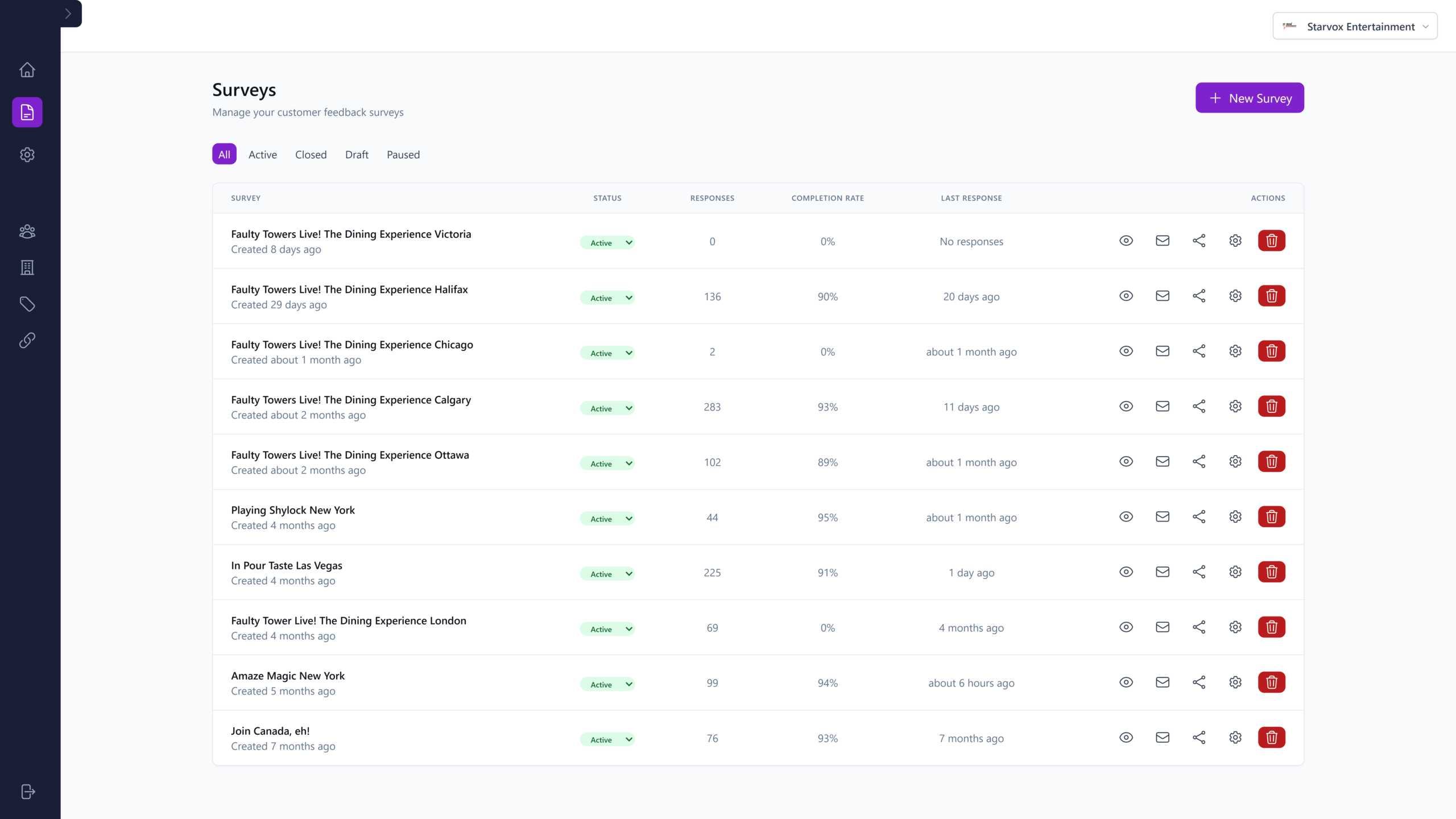Open Active status dropdown for Ottawa survey
This screenshot has height=819, width=1456.
[607, 464]
